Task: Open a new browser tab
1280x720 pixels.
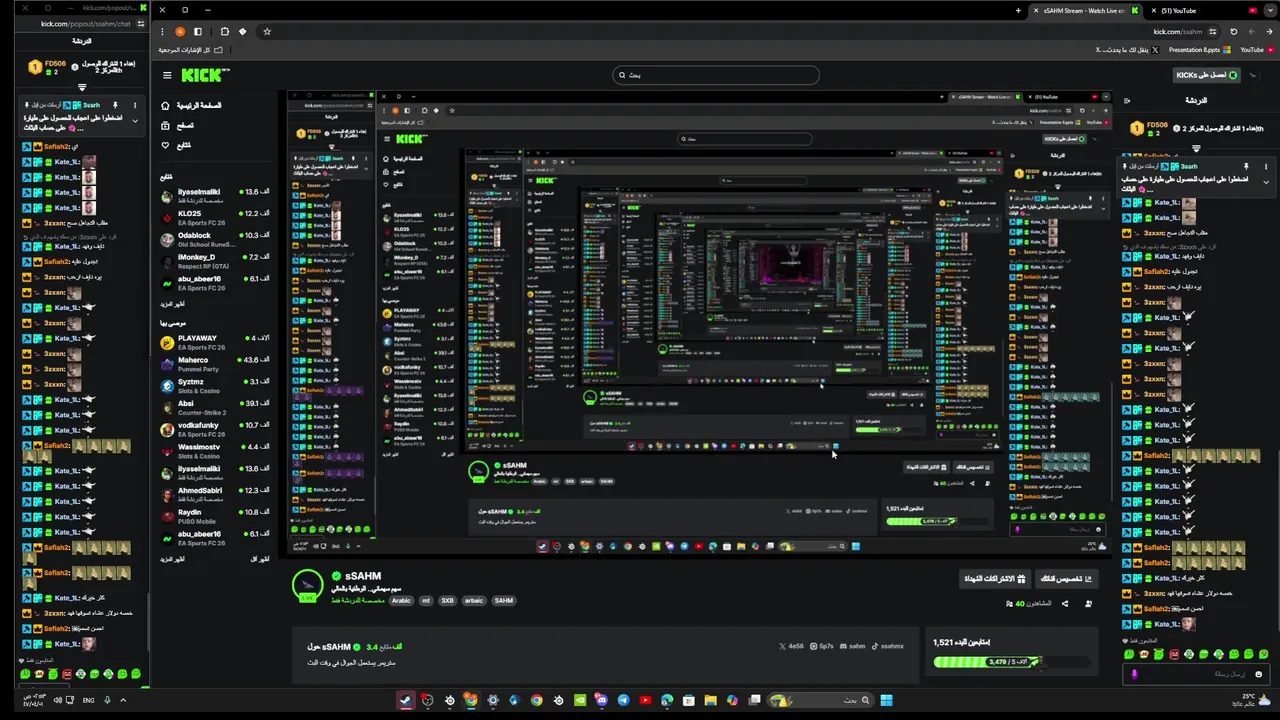Action: (1018, 10)
